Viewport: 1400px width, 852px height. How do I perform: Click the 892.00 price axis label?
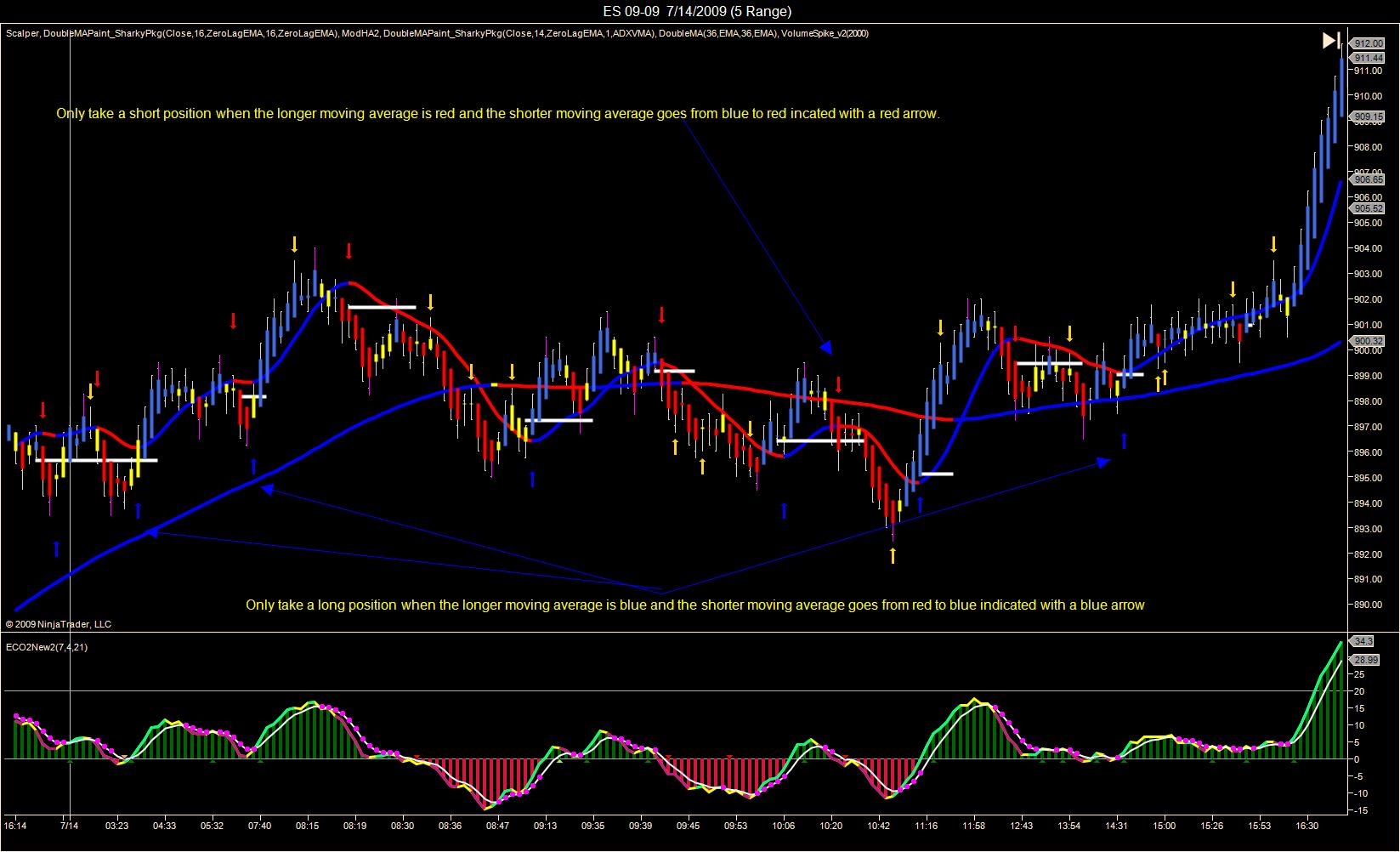[x=1368, y=554]
